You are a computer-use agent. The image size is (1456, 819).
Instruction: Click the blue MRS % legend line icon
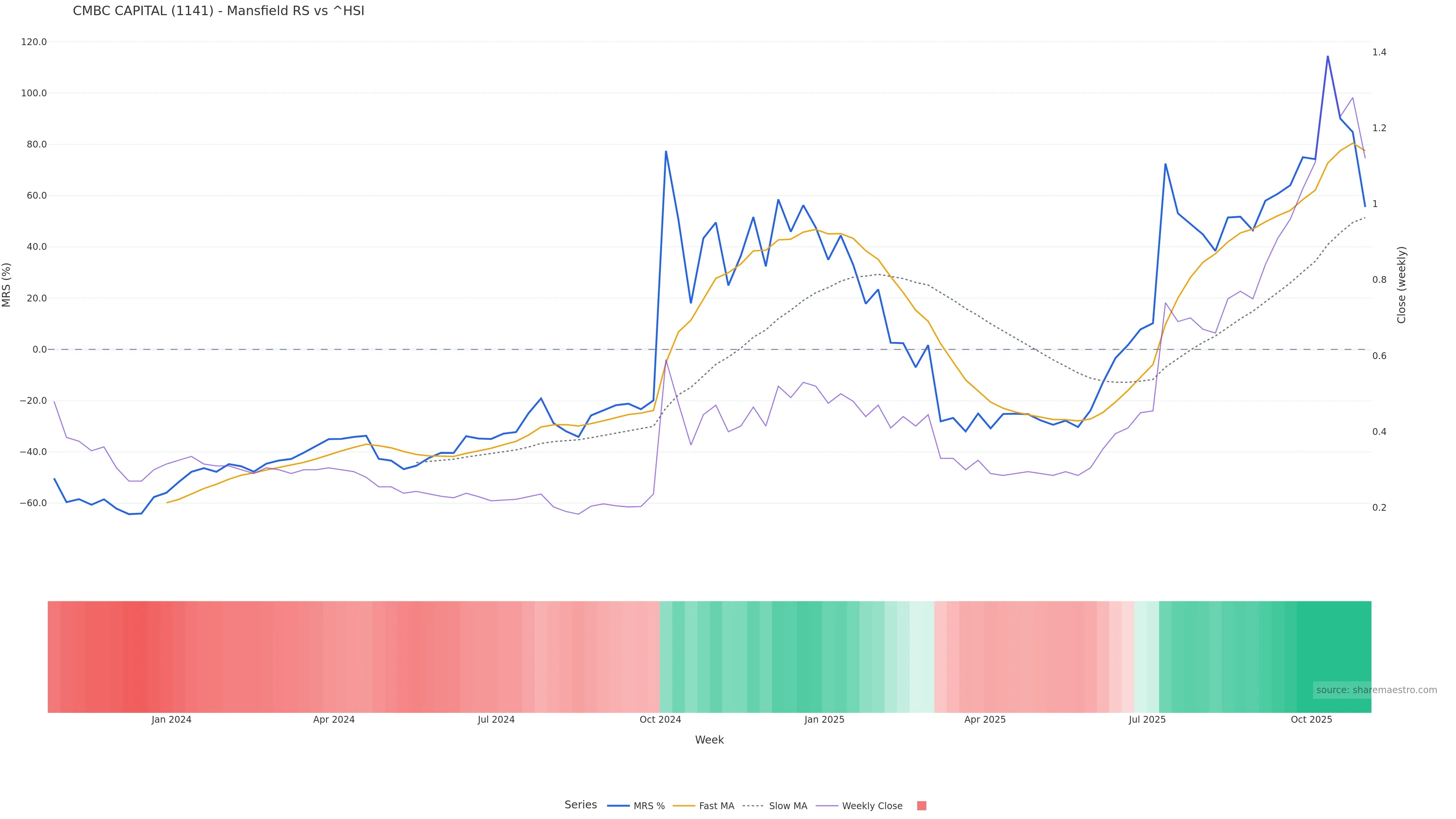(x=618, y=806)
